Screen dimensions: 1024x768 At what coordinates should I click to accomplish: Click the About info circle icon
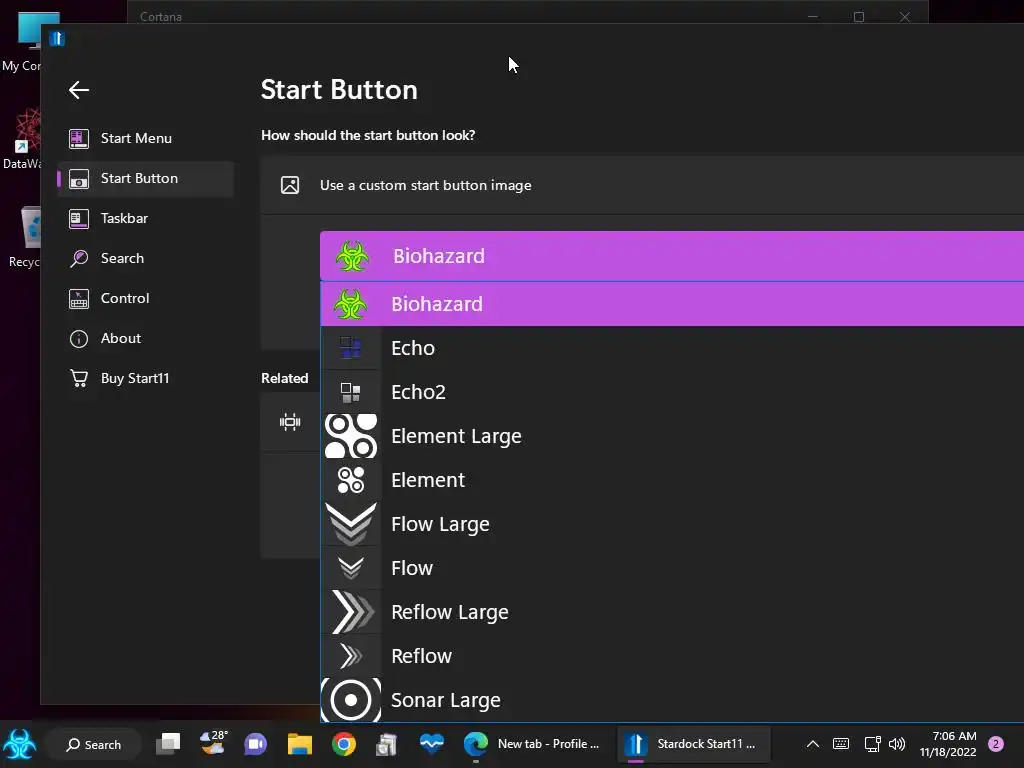pyautogui.click(x=79, y=338)
